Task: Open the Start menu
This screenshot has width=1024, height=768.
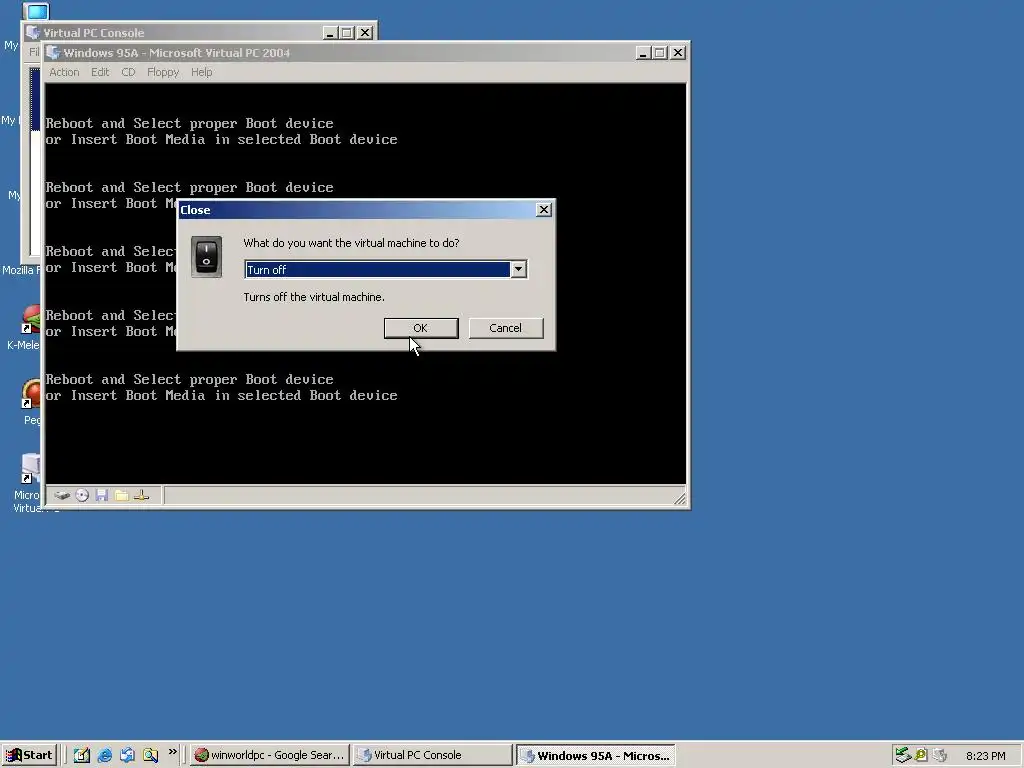Action: [x=29, y=755]
